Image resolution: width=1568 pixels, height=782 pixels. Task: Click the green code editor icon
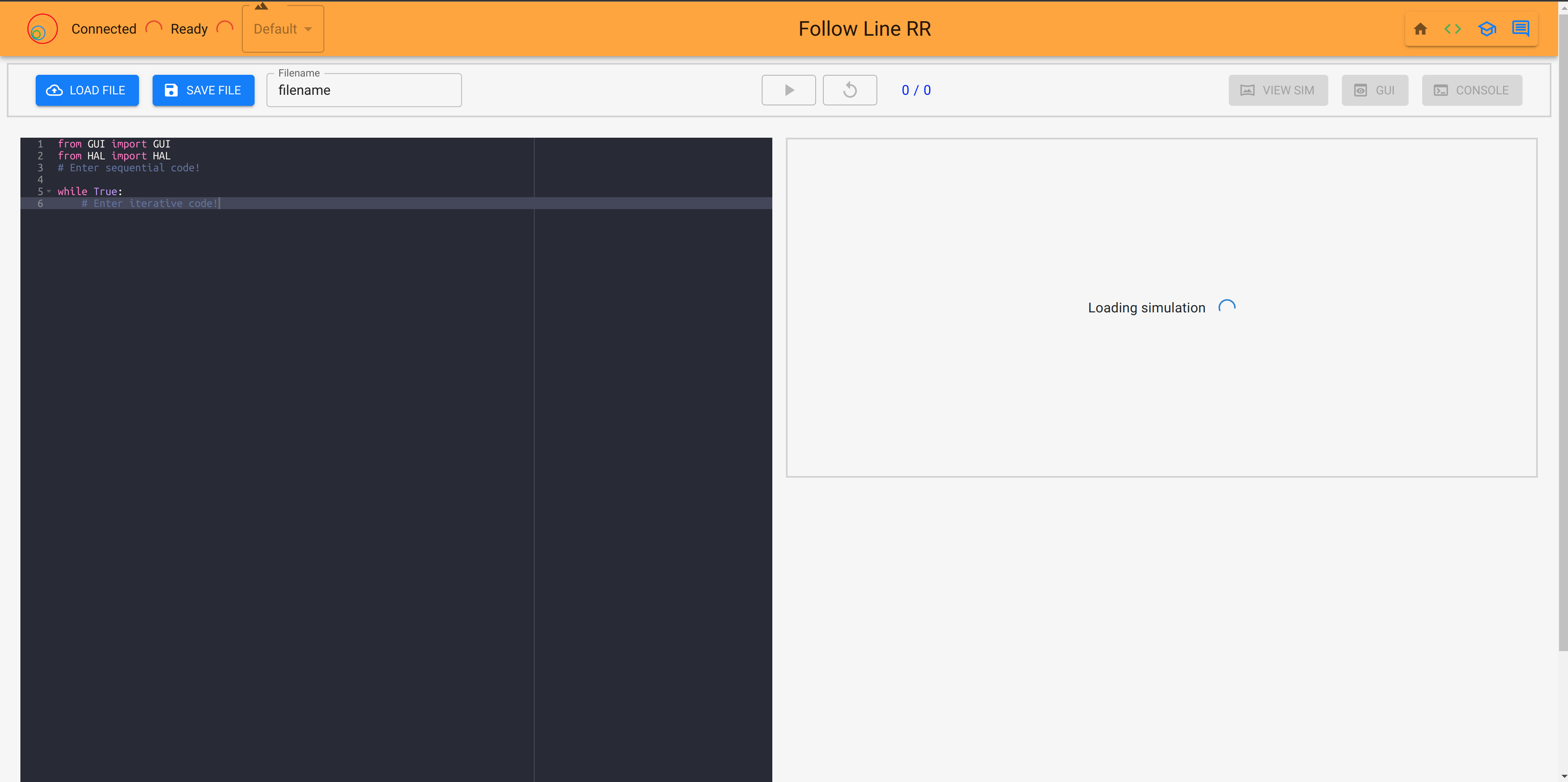pos(1453,28)
